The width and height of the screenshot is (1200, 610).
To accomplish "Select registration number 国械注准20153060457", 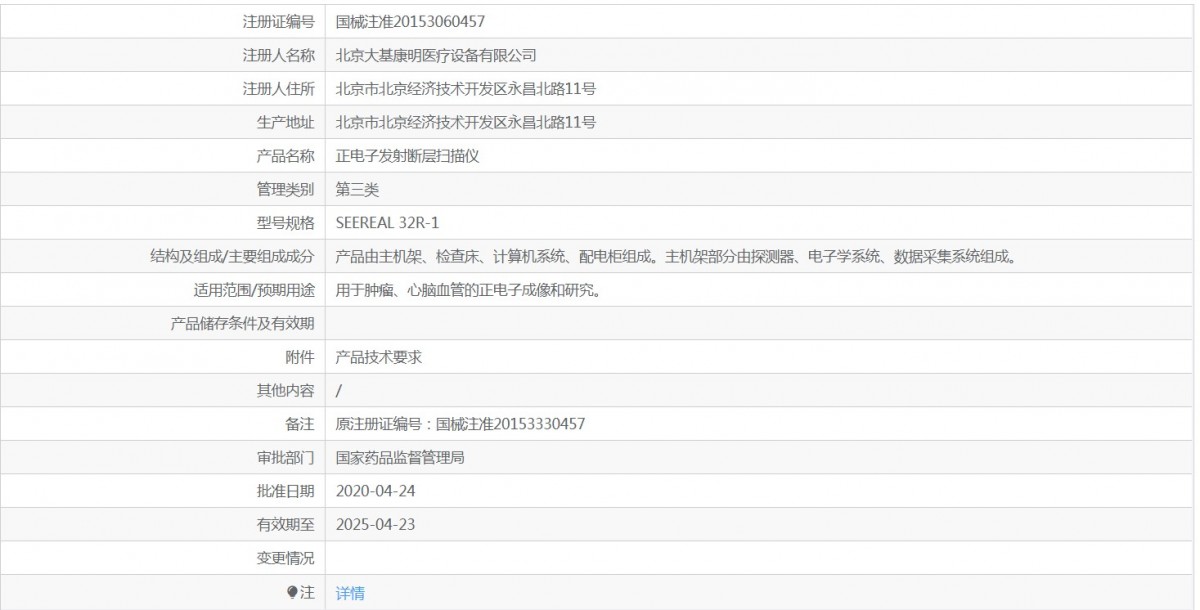I will point(411,21).
